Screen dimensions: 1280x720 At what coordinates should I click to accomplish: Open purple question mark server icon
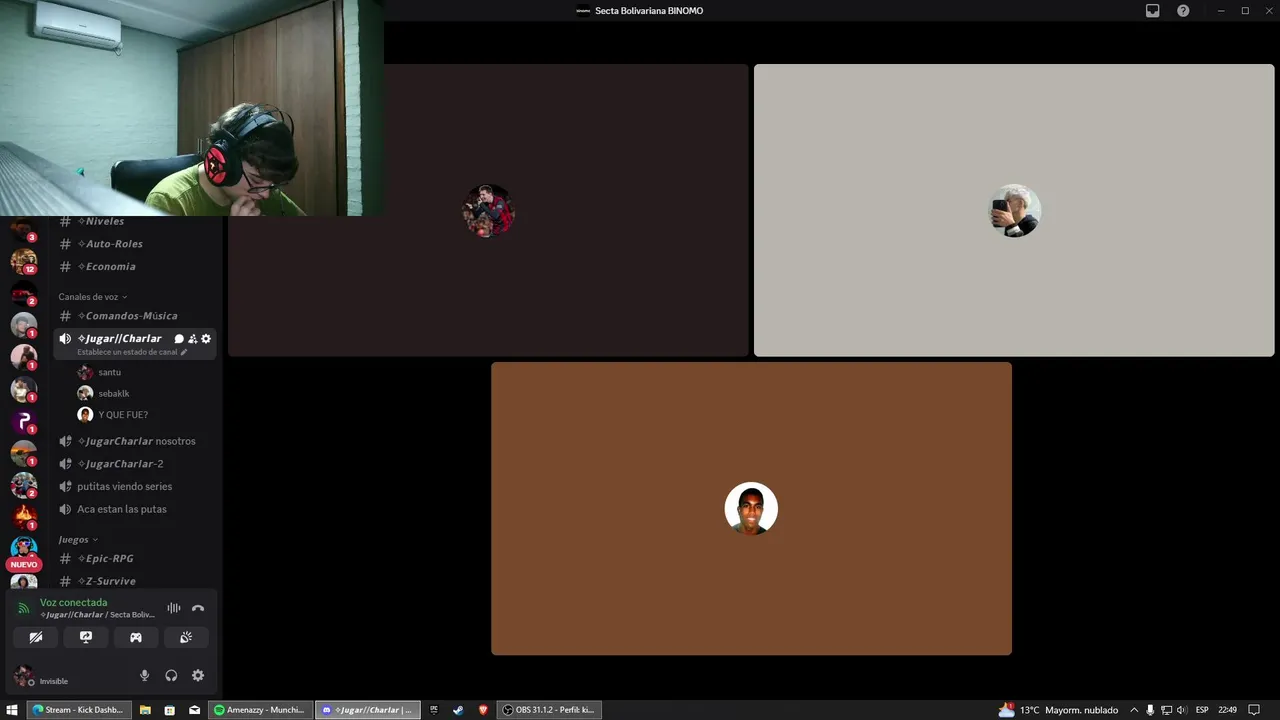point(24,421)
